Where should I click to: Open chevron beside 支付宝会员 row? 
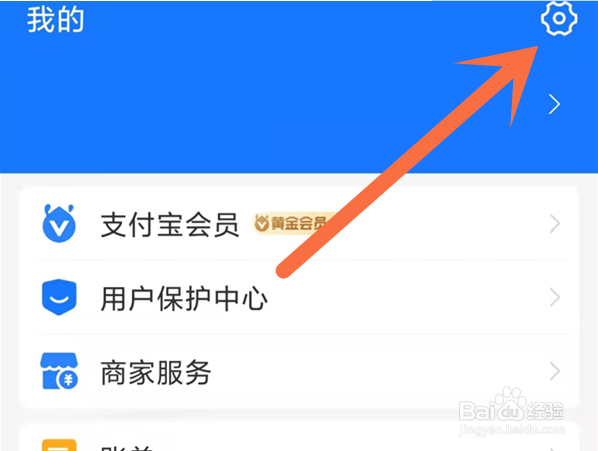tap(555, 224)
